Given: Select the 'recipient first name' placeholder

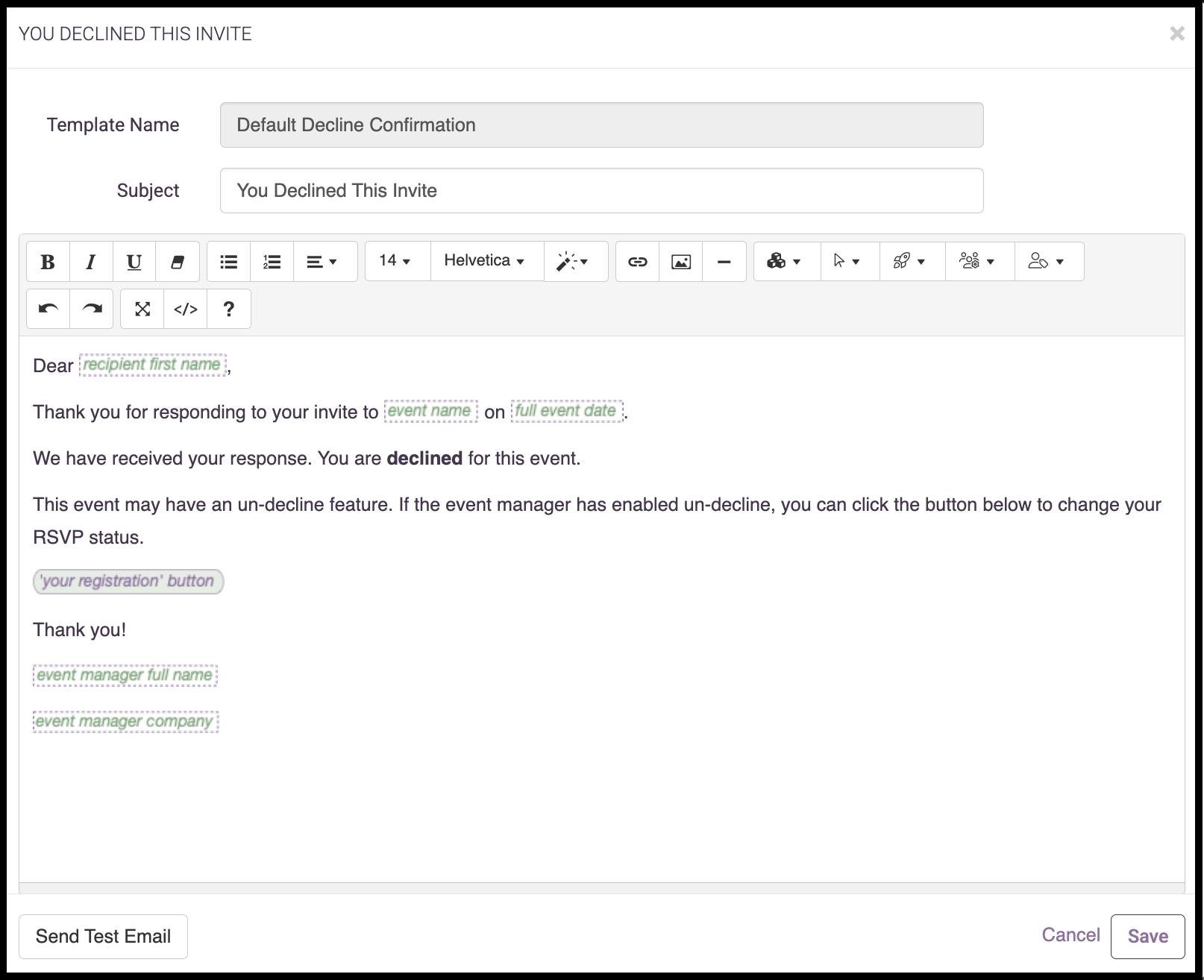Looking at the screenshot, I should tap(152, 365).
